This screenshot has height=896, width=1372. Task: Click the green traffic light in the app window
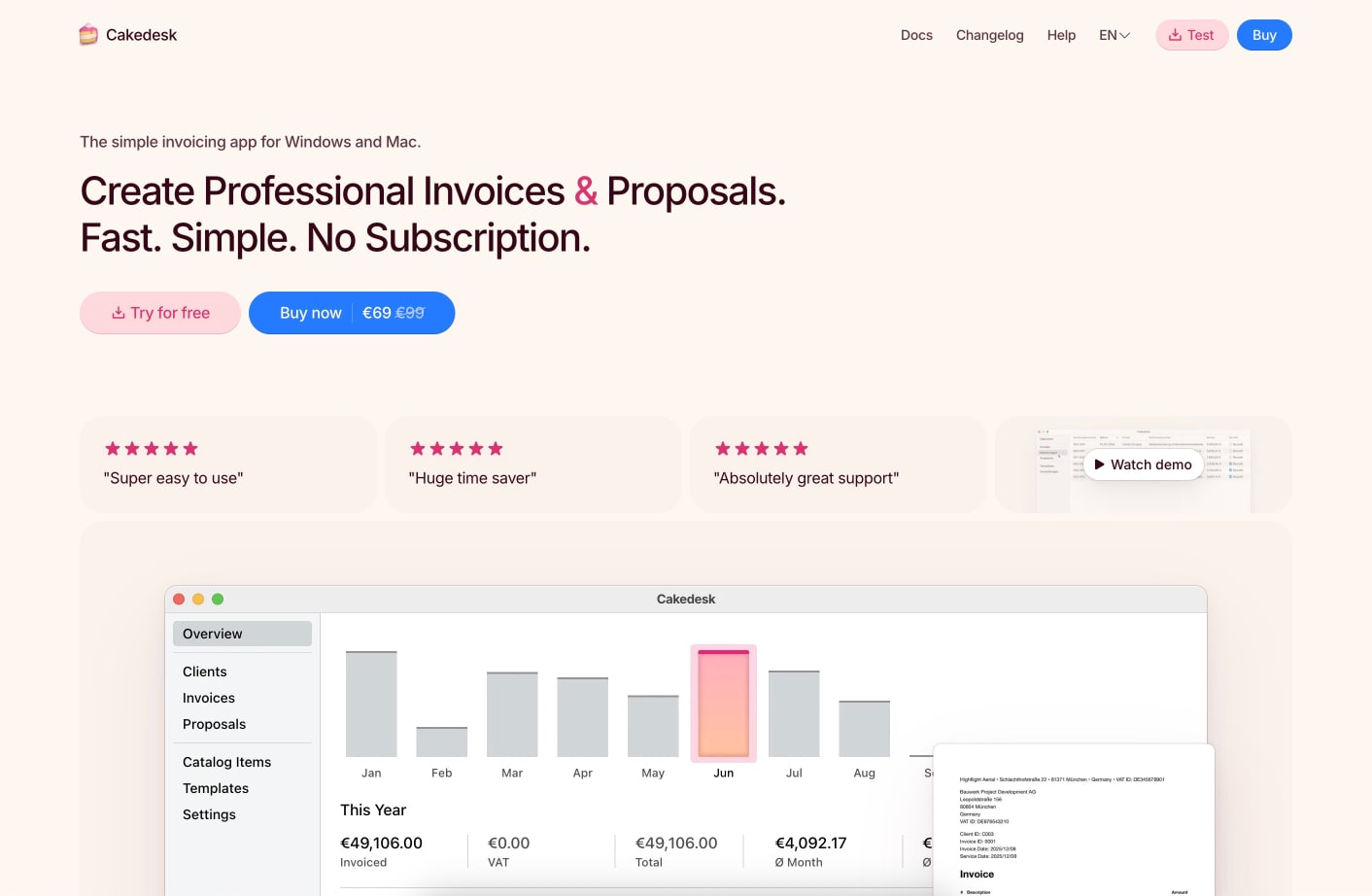pyautogui.click(x=218, y=600)
